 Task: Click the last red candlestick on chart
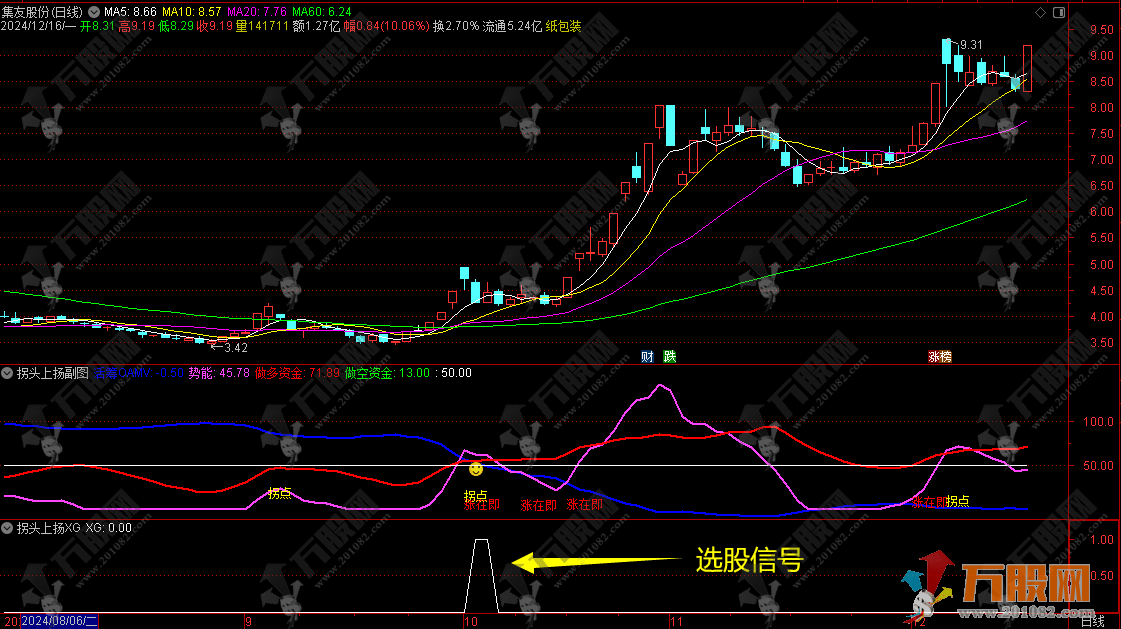[1027, 68]
